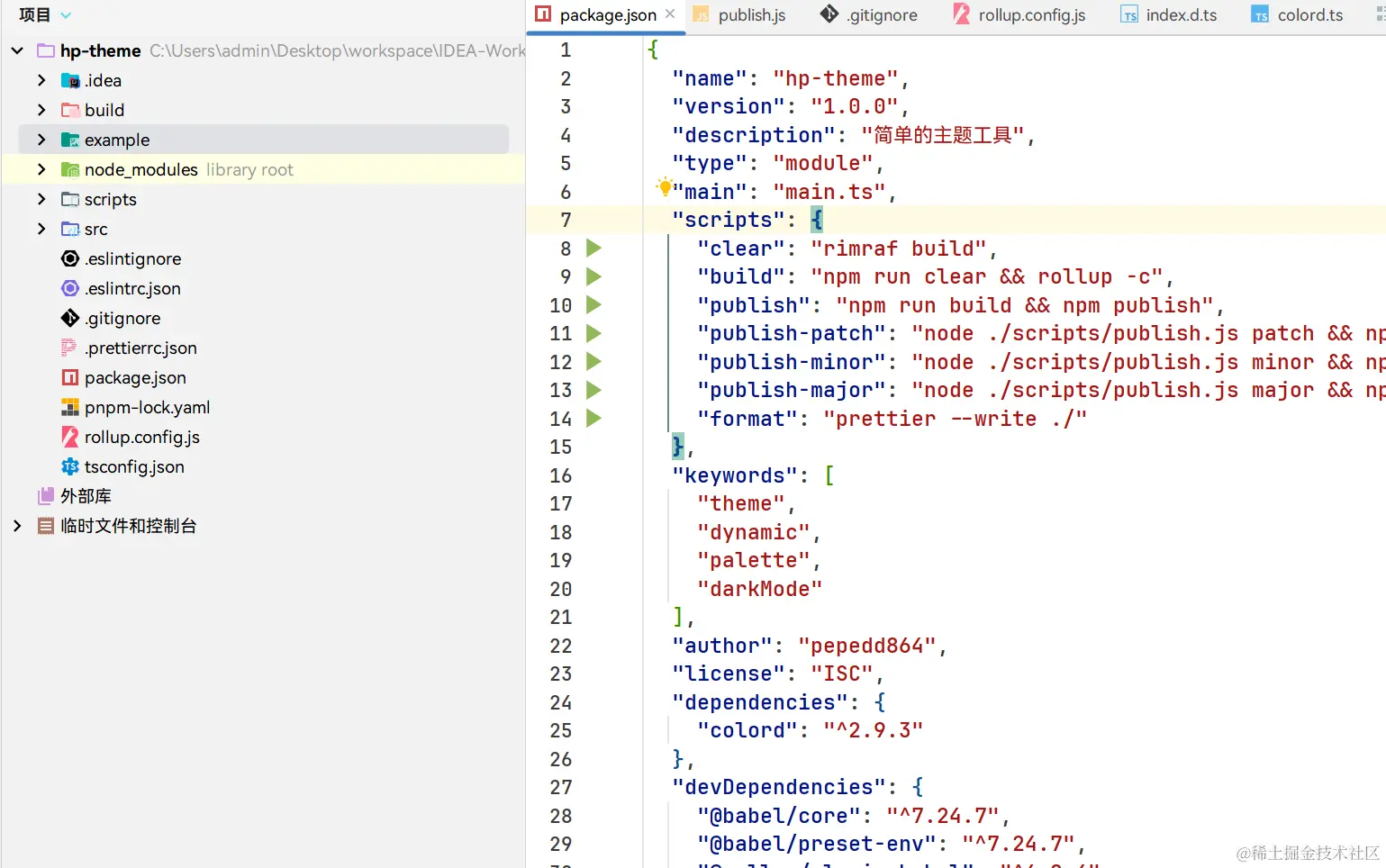Click the src folder icon
This screenshot has height=868, width=1386.
[x=70, y=229]
